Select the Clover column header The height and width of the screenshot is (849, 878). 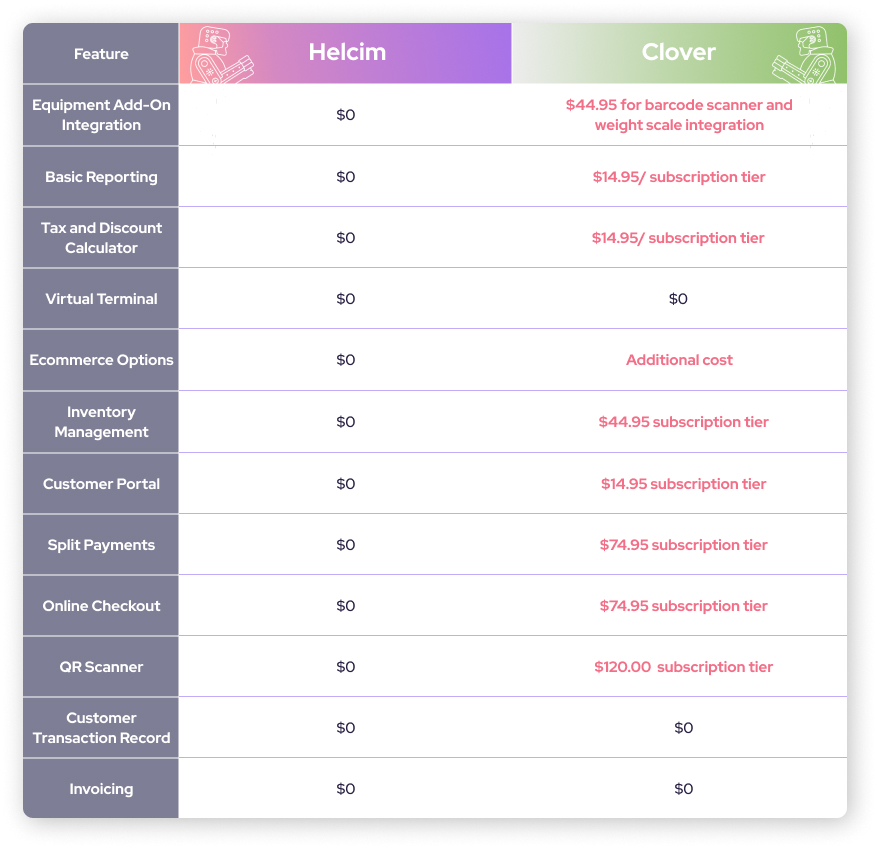pyautogui.click(x=679, y=53)
